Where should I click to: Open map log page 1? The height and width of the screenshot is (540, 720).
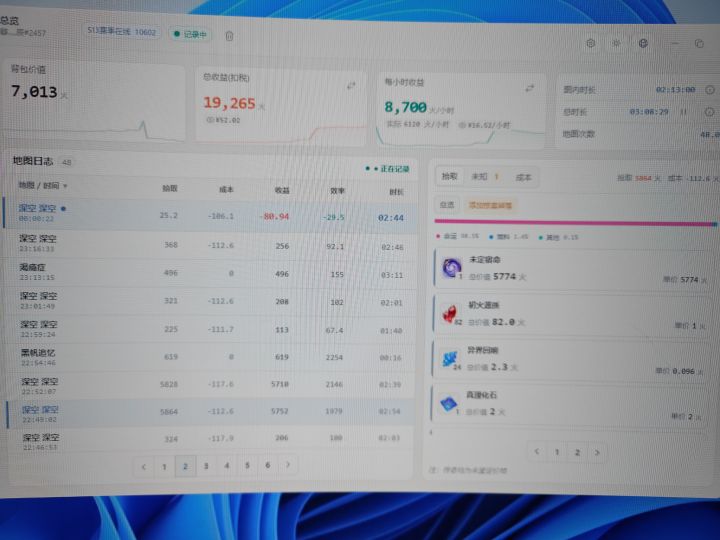tap(164, 467)
